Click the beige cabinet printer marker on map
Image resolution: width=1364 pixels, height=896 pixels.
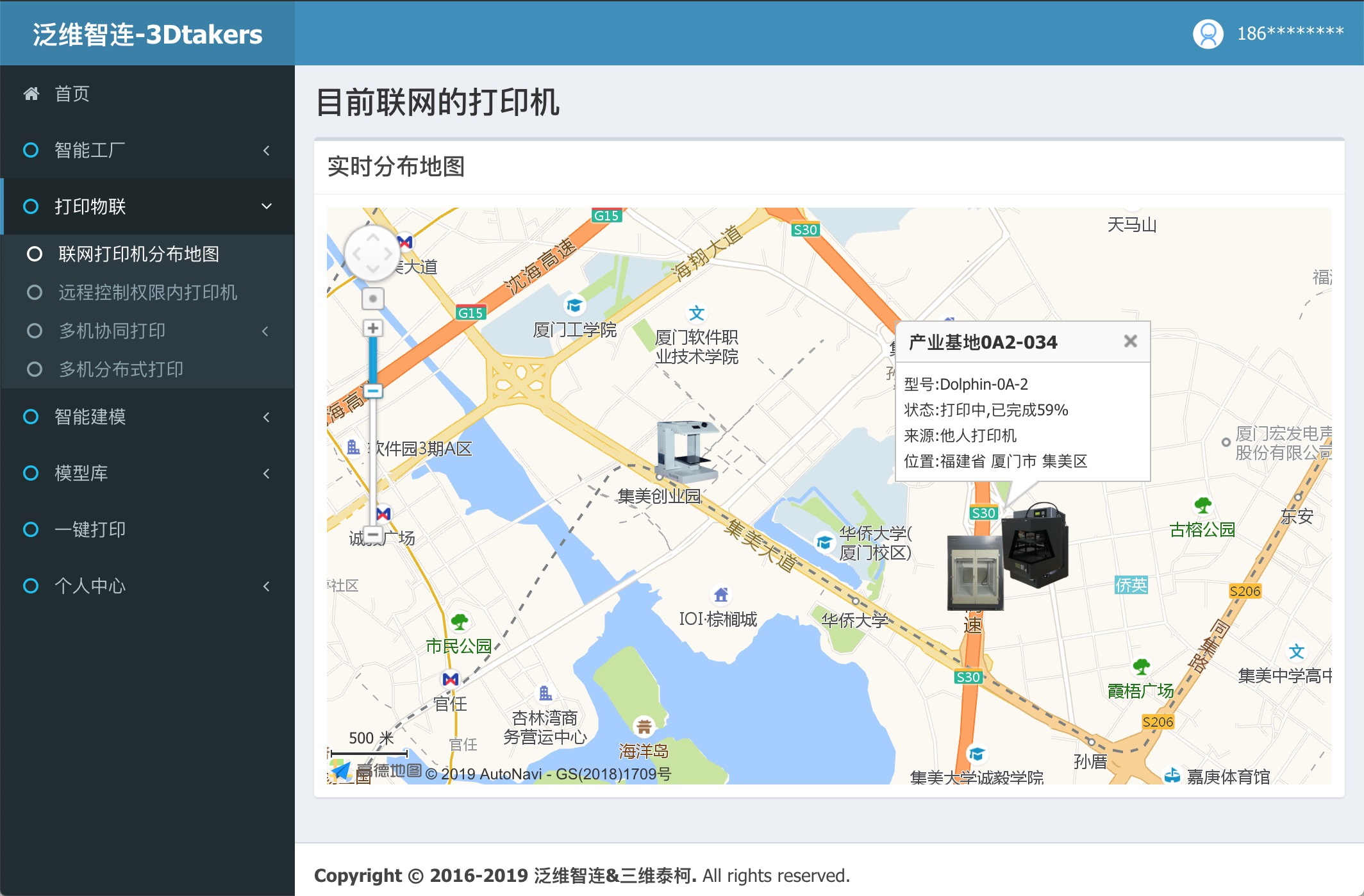coord(974,572)
